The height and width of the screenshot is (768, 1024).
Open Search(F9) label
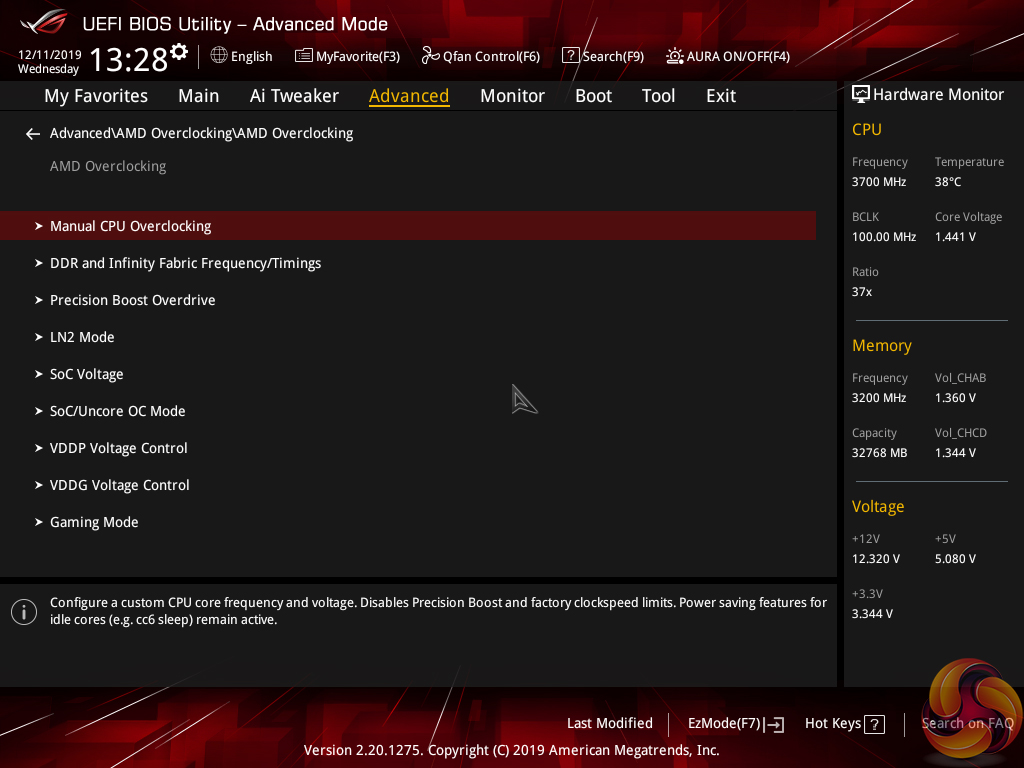point(613,57)
